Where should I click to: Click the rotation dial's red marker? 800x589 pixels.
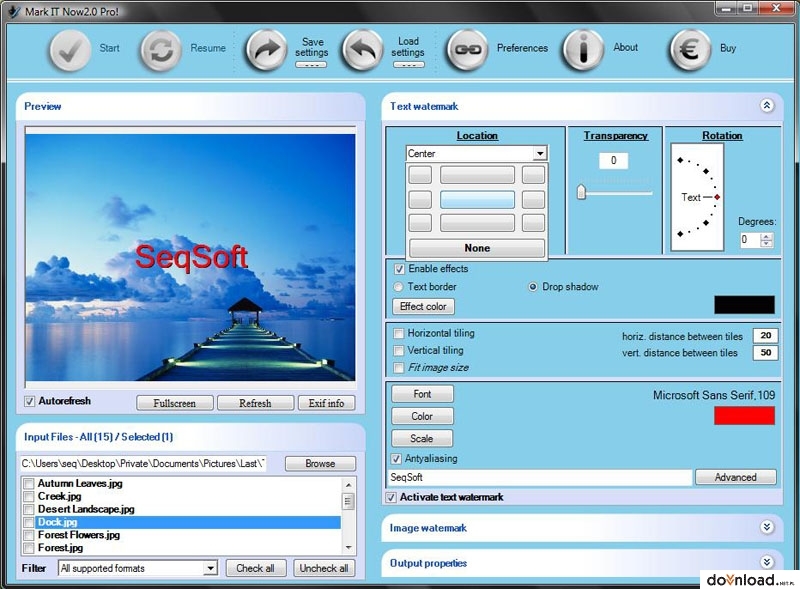pos(717,197)
